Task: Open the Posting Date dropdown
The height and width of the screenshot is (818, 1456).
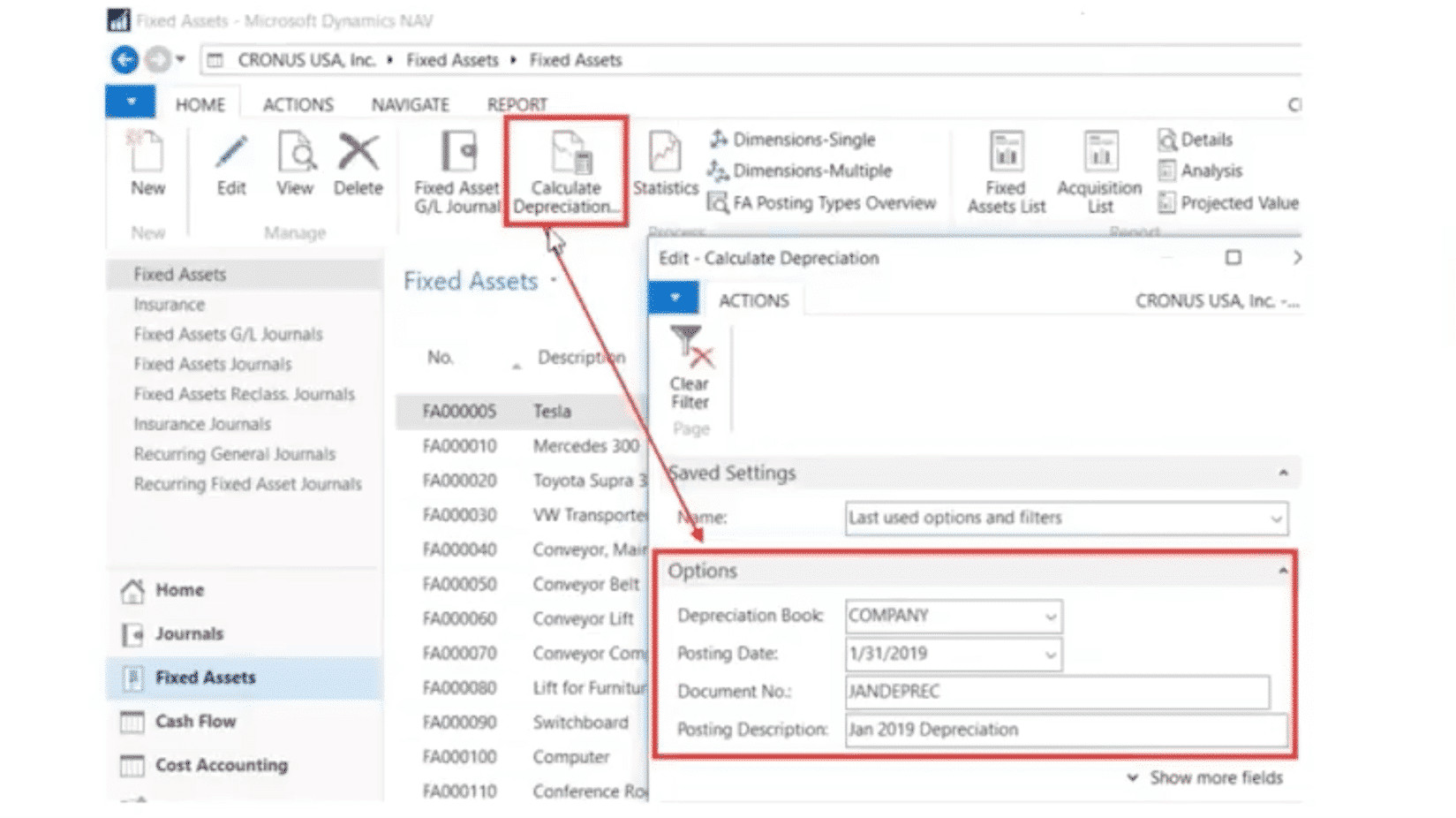Action: (x=1051, y=655)
